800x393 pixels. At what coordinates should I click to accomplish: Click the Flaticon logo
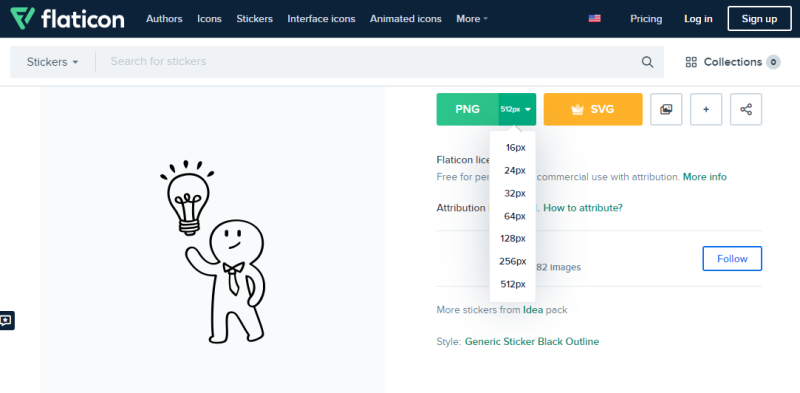[x=67, y=19]
